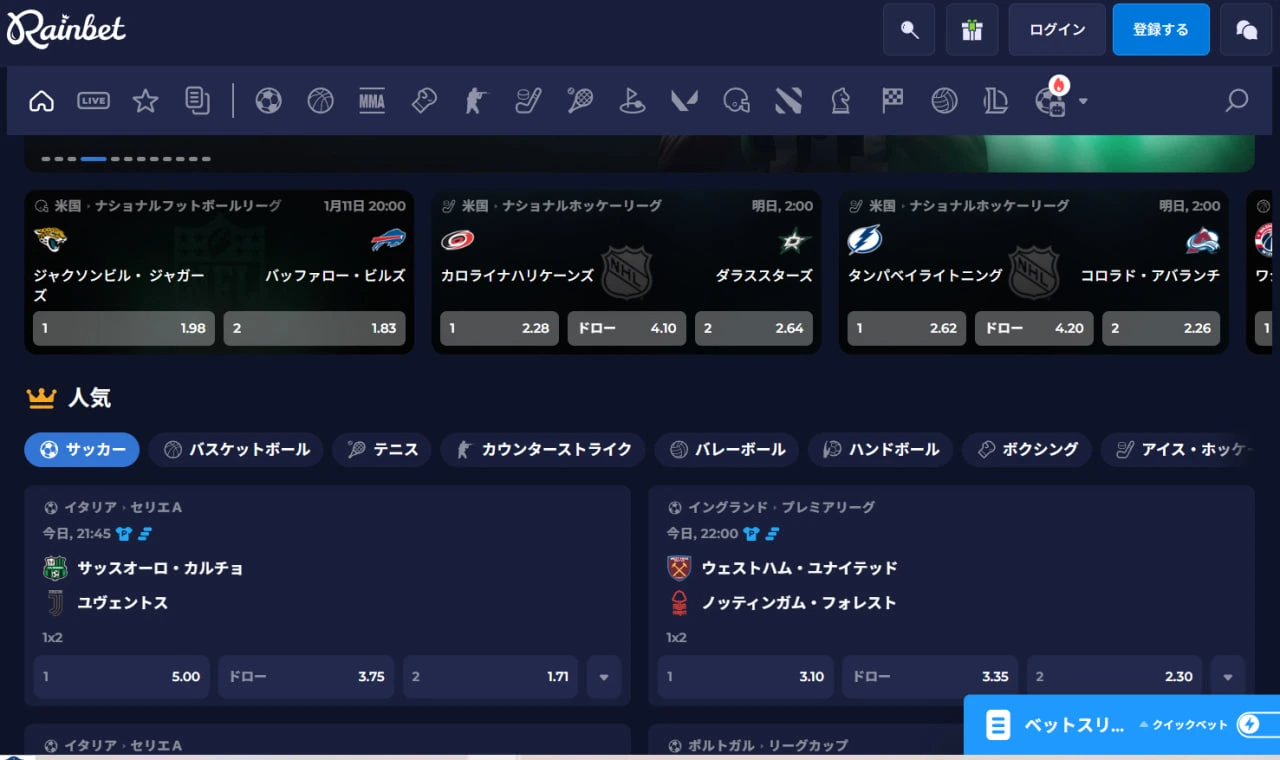This screenshot has height=760, width=1280.
Task: Select the ボクシング tab
Action: (x=1027, y=450)
